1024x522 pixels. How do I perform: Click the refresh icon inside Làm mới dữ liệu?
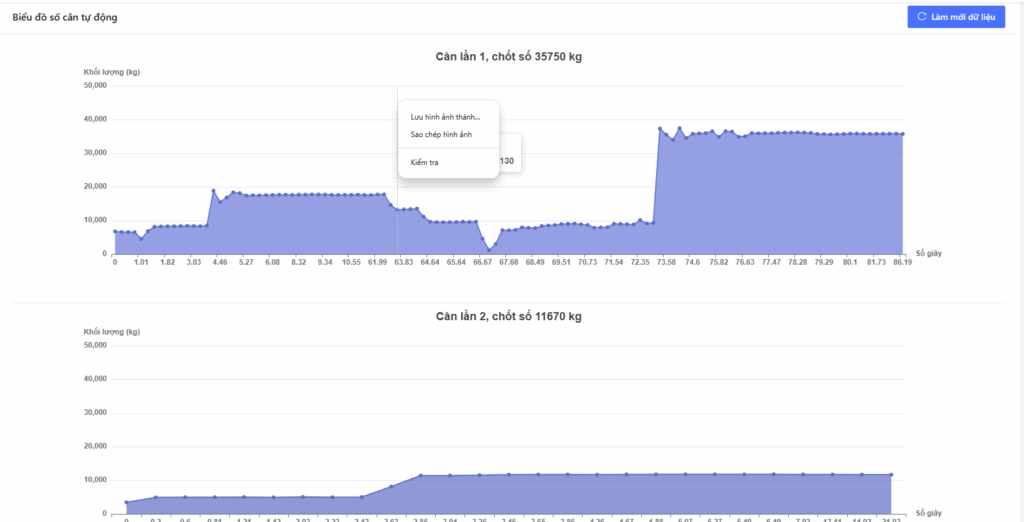tap(921, 17)
